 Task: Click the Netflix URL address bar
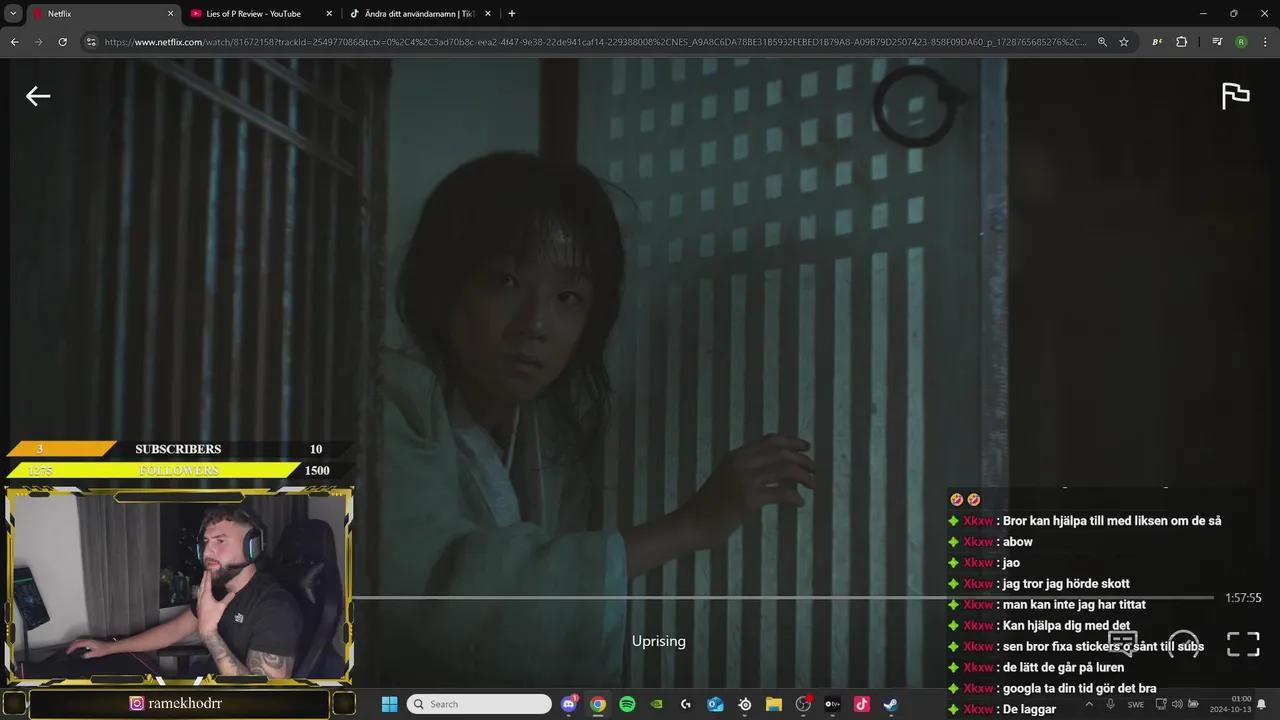coord(595,42)
